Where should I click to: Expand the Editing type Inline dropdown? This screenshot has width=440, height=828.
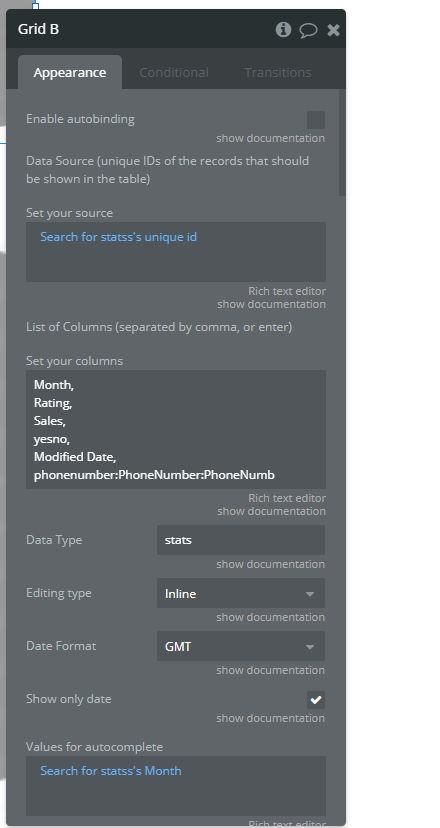(241, 593)
